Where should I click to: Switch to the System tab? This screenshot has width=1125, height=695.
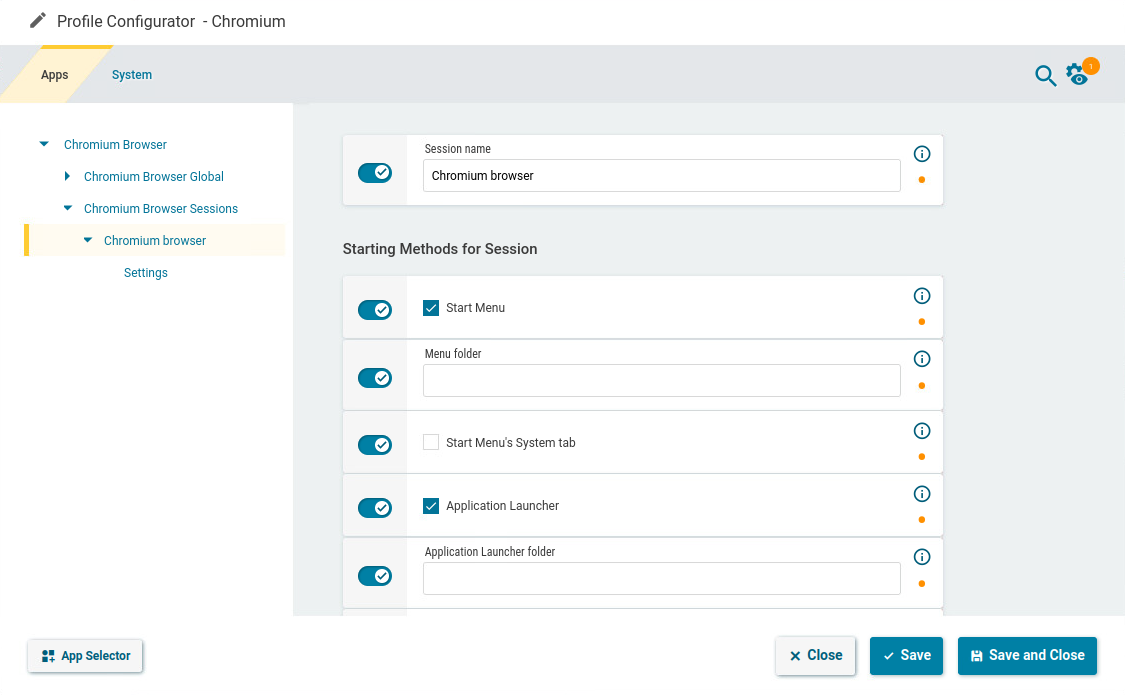pyautogui.click(x=132, y=75)
